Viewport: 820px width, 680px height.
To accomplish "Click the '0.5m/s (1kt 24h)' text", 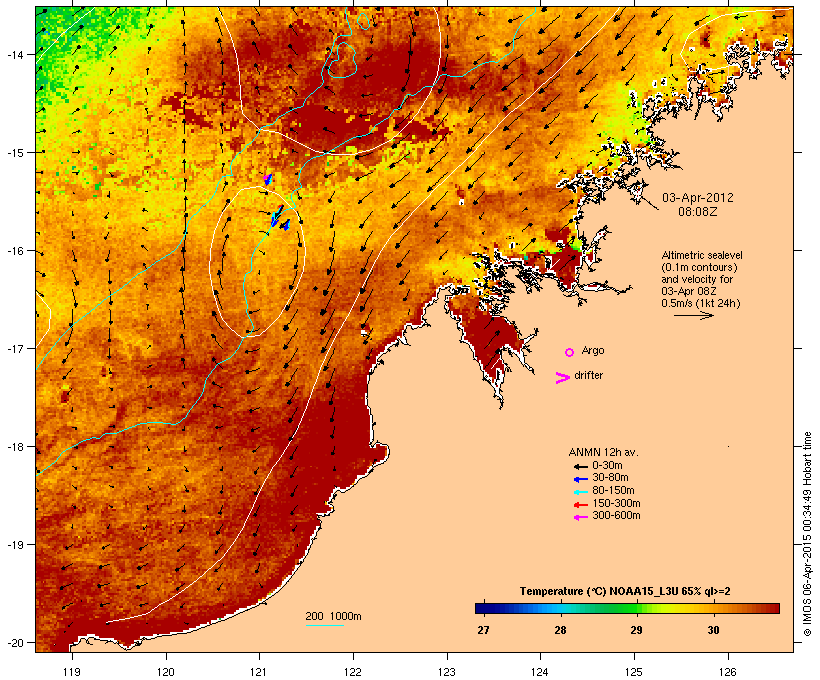I will pos(701,303).
